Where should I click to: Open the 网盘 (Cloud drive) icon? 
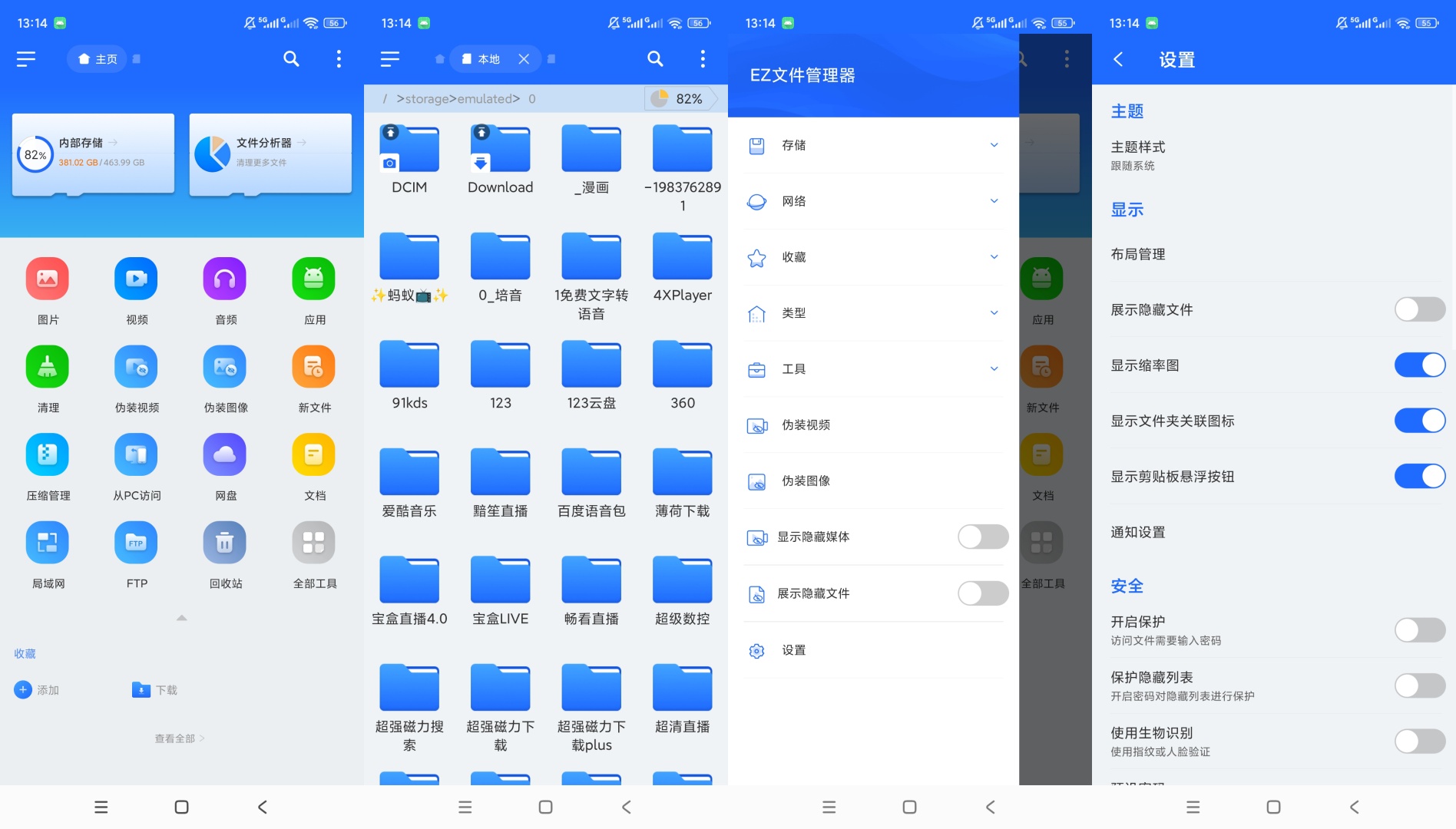click(x=225, y=454)
